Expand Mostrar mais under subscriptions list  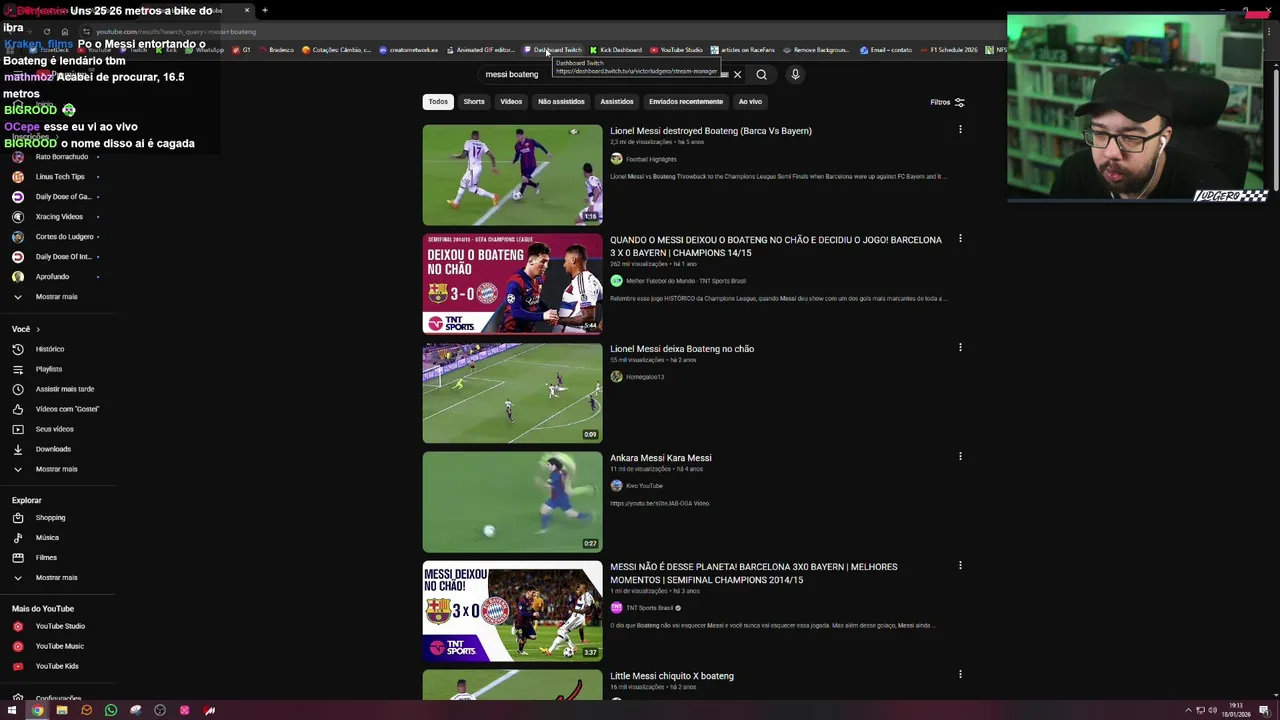57,297
